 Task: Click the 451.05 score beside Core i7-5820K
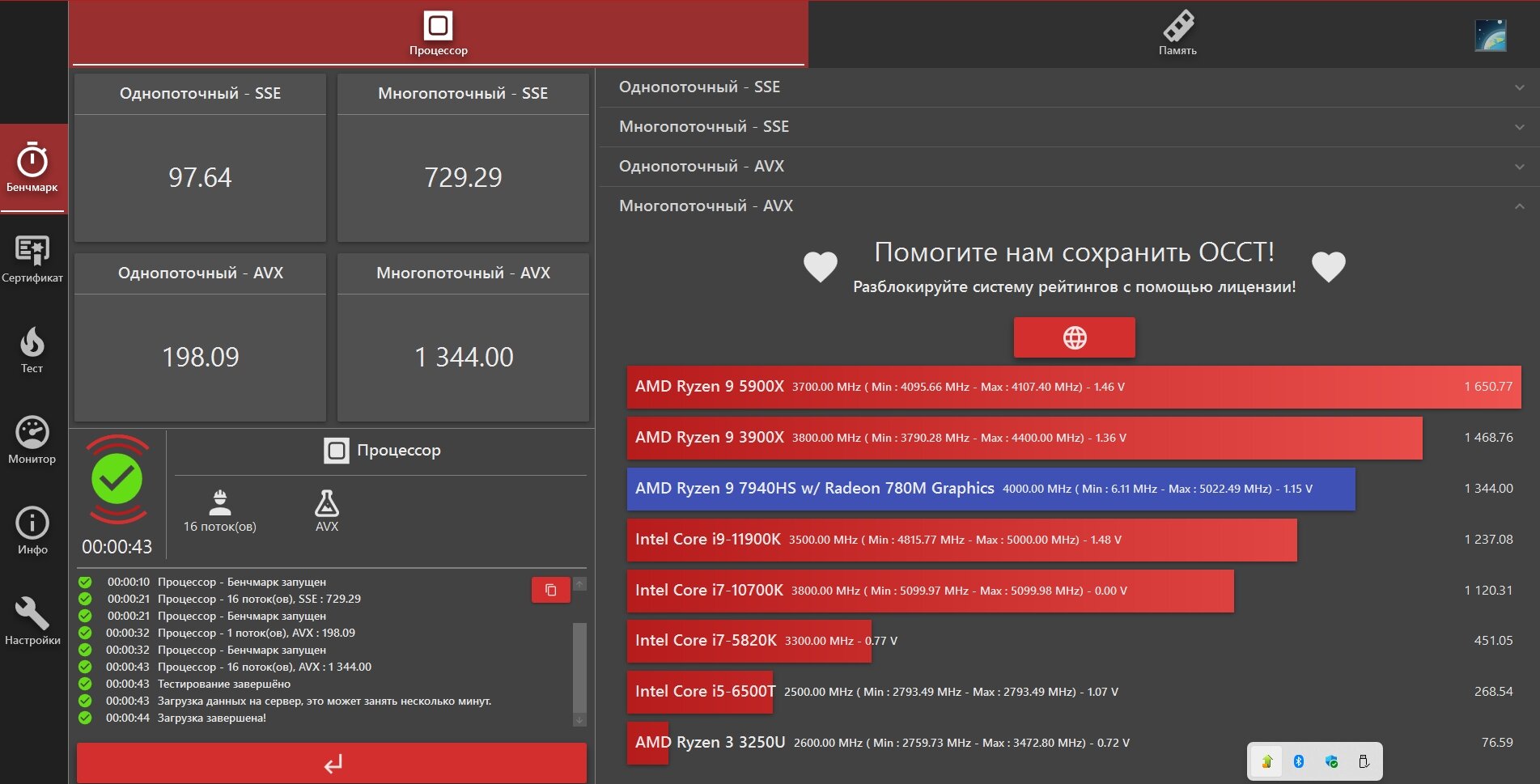point(1493,641)
